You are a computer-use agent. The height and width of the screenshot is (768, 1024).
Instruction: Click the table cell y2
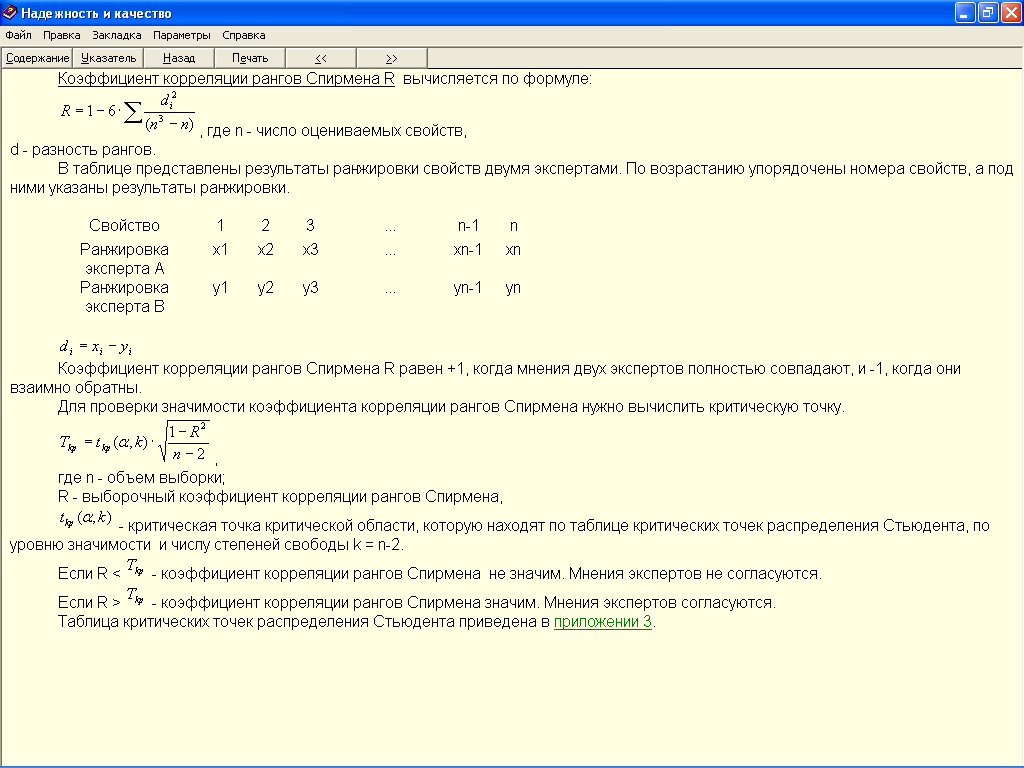[265, 288]
